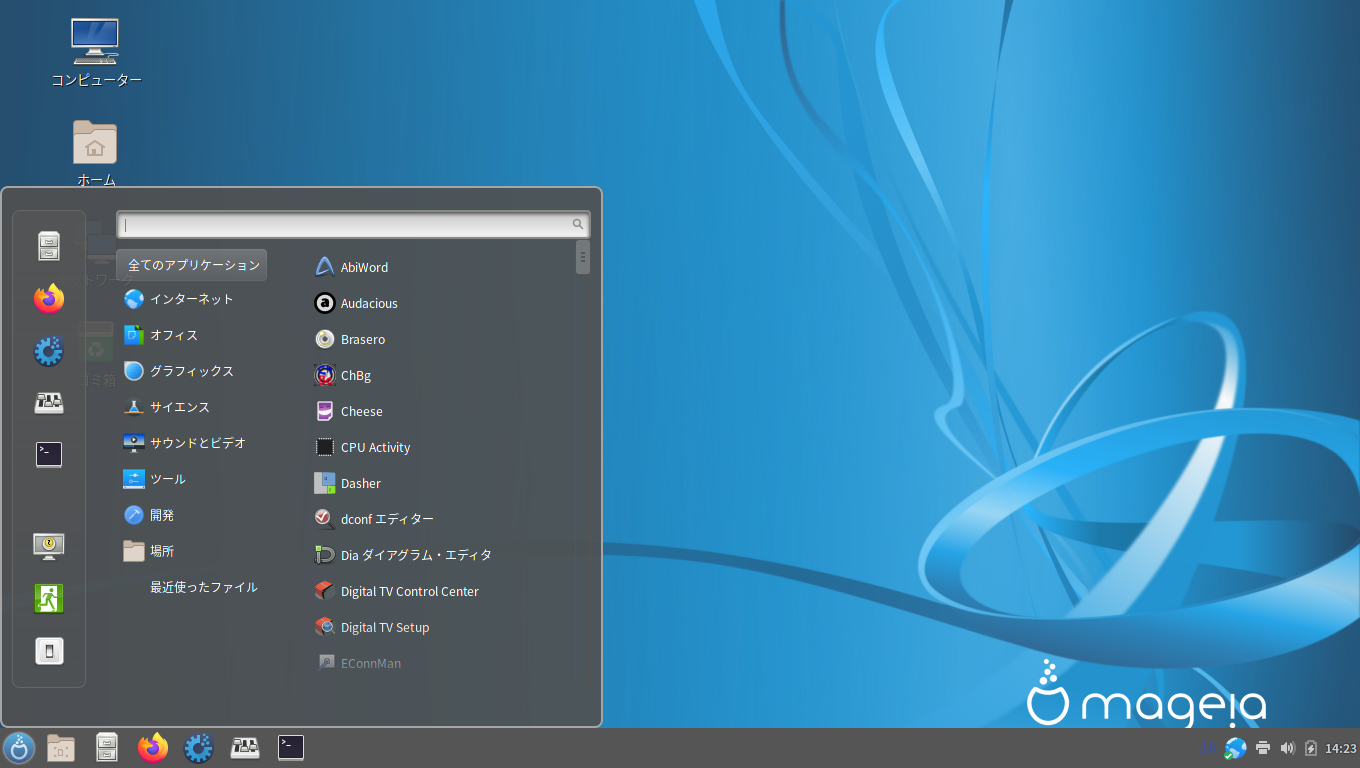The image size is (1360, 768).
Task: Select 全てのアプリケーション category
Action: tap(192, 265)
